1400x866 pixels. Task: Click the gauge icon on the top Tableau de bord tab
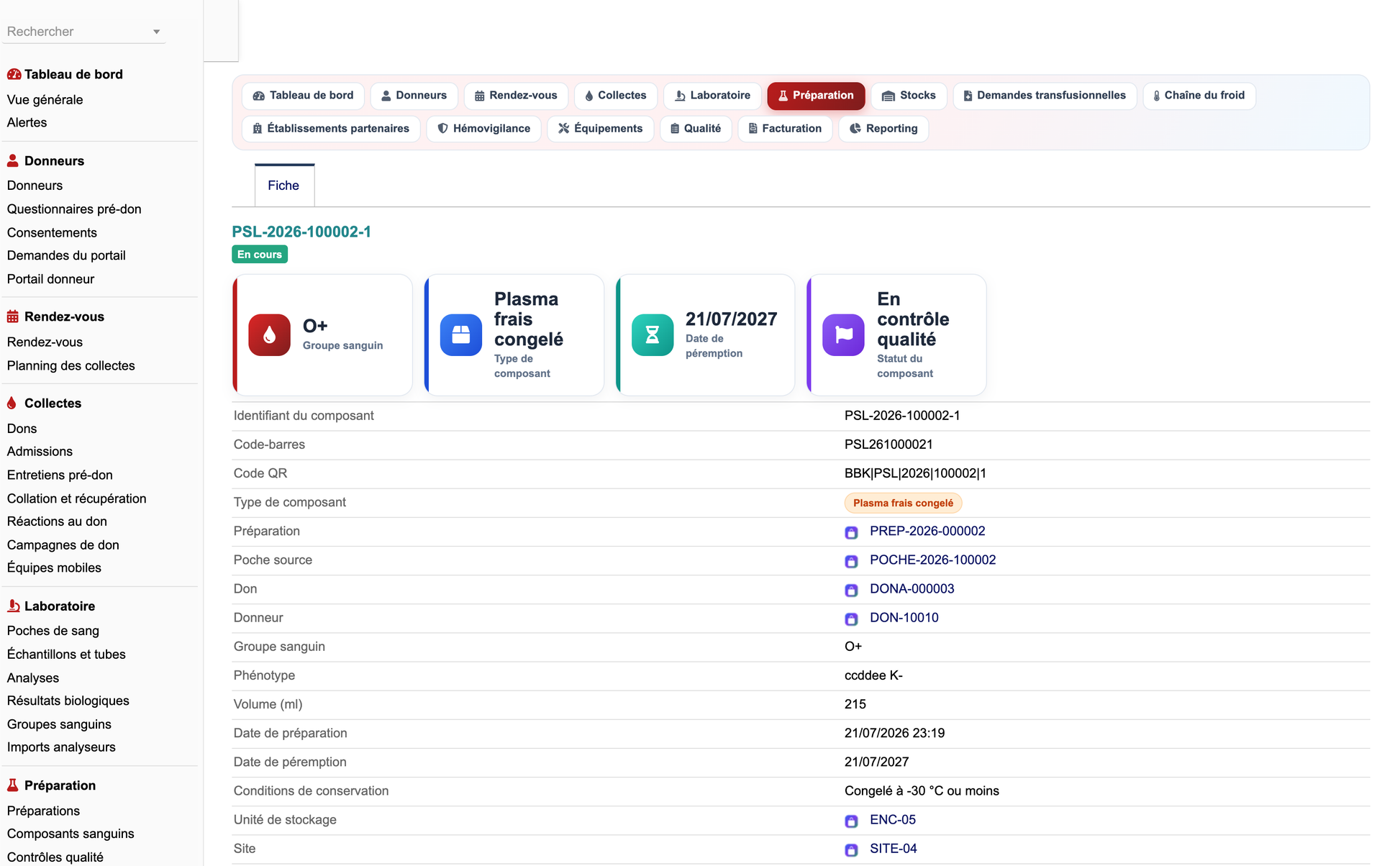(x=259, y=96)
